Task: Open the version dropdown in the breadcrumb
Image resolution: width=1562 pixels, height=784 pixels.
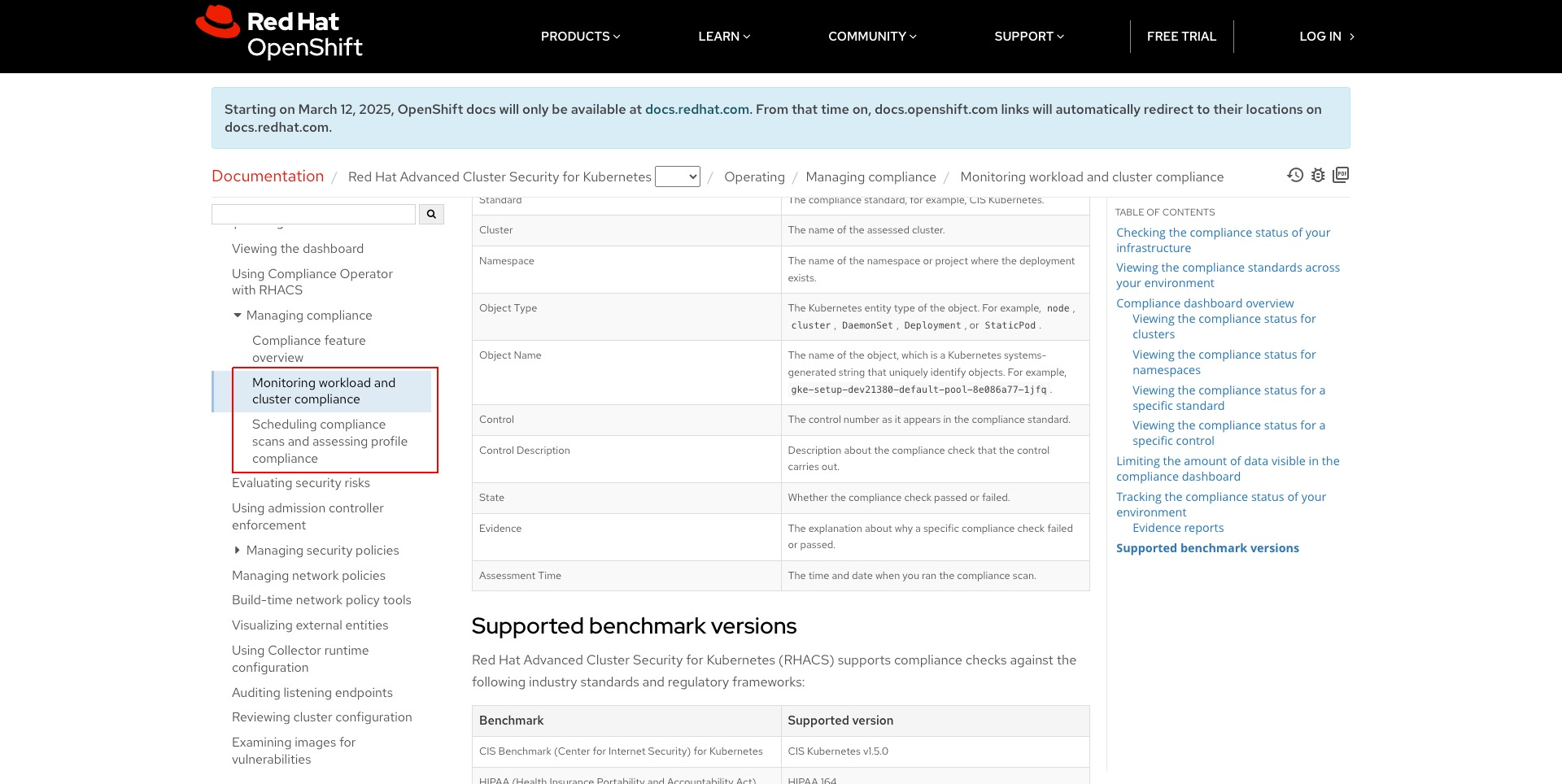Action: click(678, 176)
